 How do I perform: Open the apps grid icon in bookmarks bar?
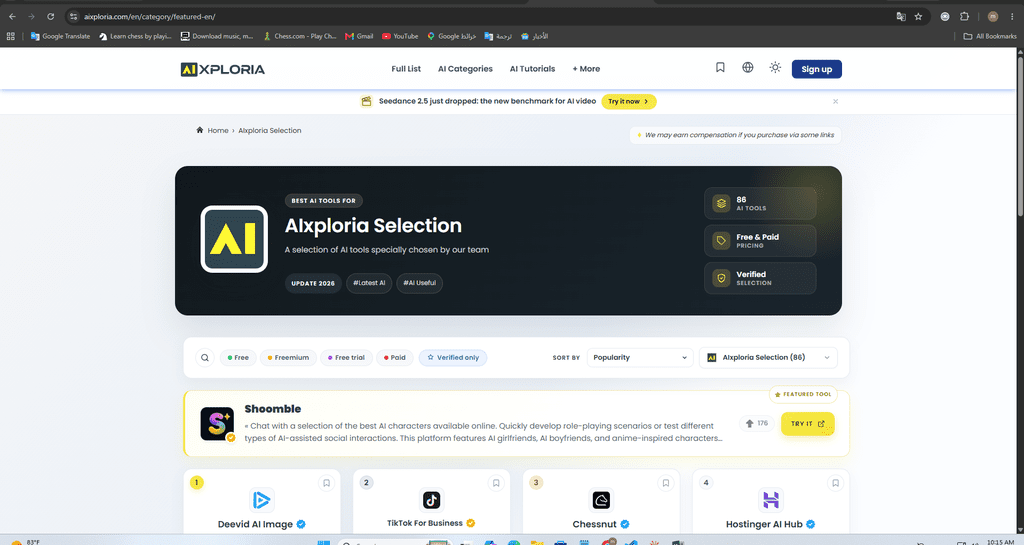pyautogui.click(x=10, y=37)
